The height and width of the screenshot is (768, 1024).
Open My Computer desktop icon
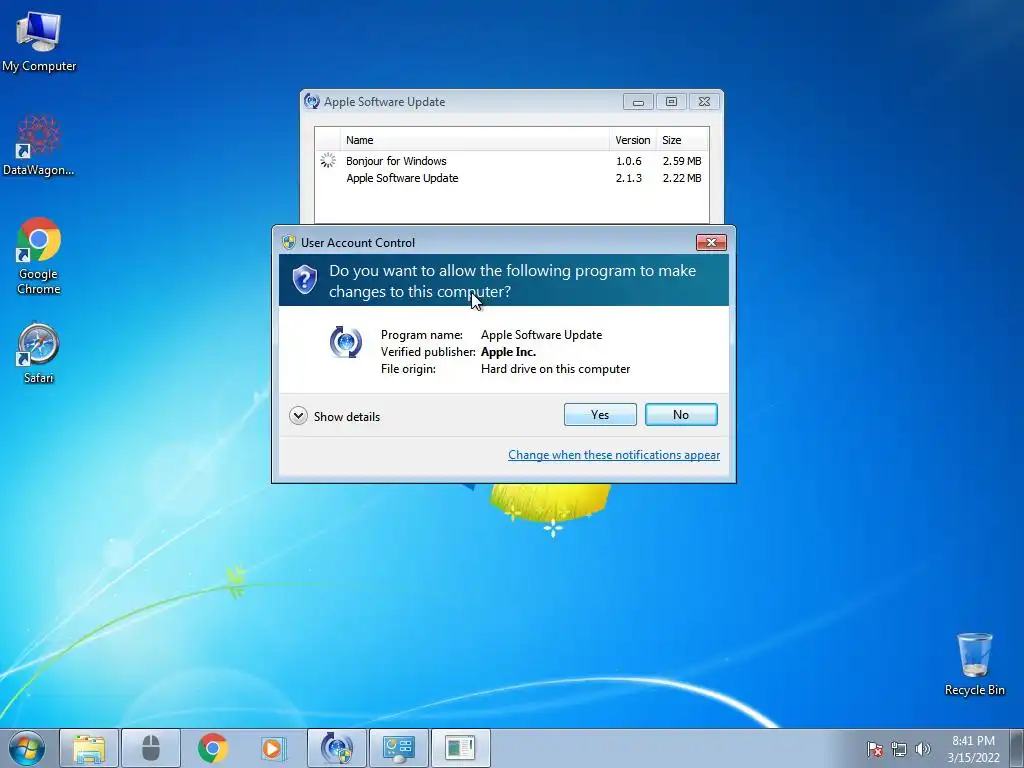coord(39,40)
